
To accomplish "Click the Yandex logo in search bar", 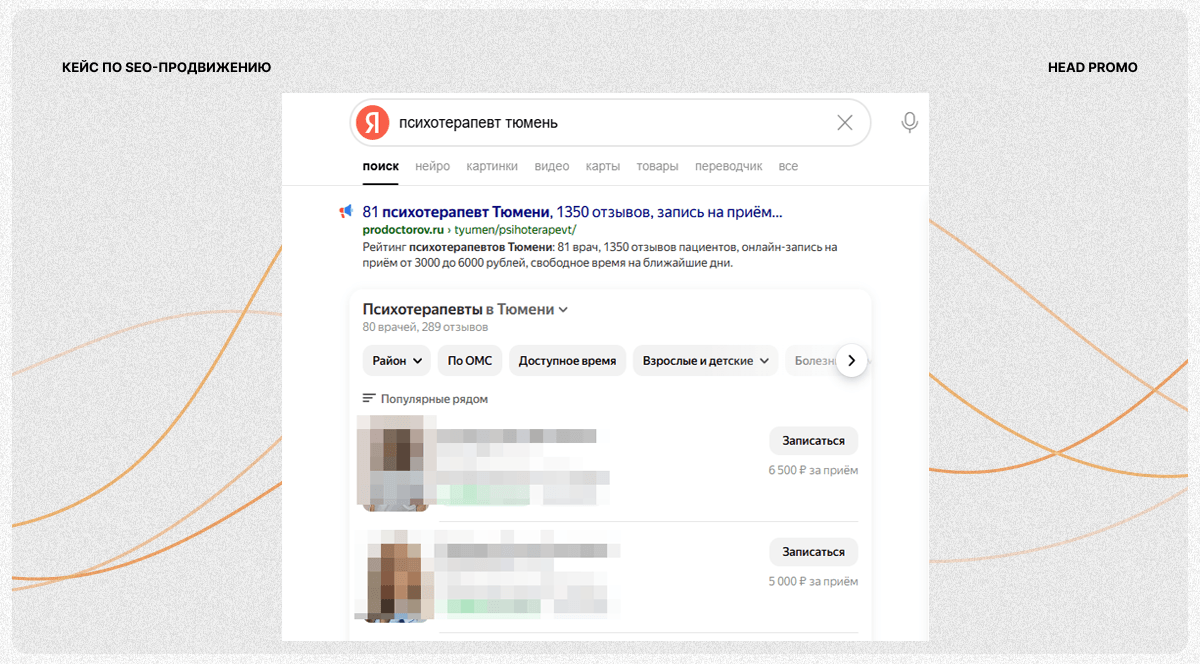I will [x=373, y=123].
